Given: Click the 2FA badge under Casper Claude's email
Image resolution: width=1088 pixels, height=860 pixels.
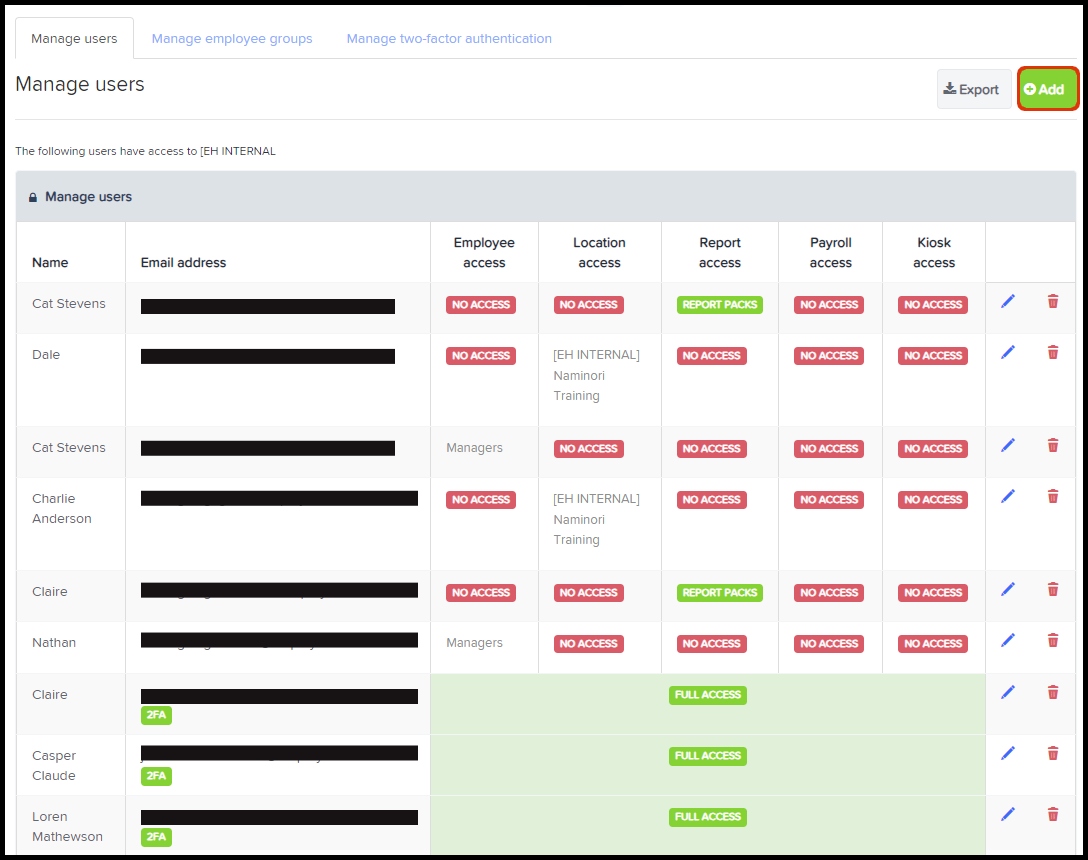Looking at the screenshot, I should click(156, 776).
